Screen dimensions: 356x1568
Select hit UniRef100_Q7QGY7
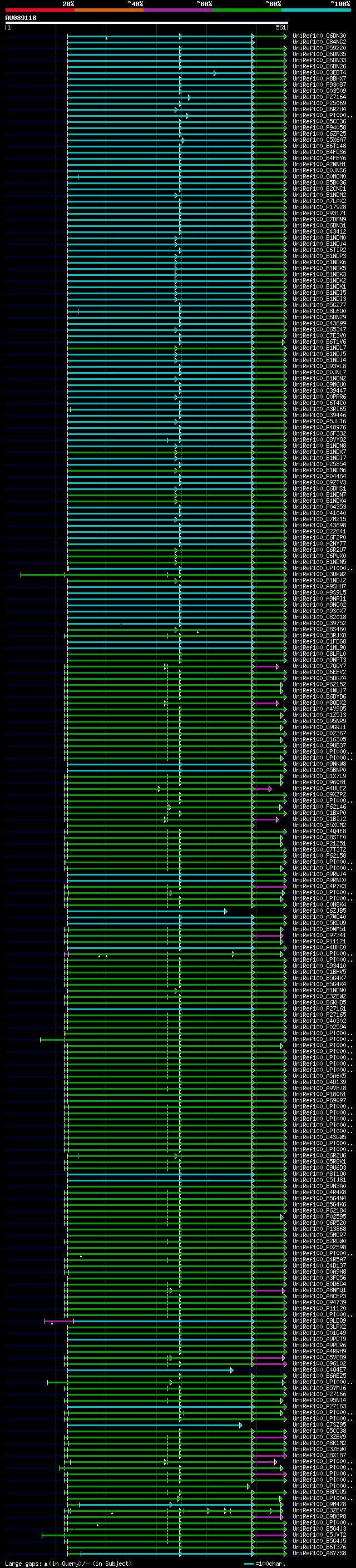tap(319, 666)
